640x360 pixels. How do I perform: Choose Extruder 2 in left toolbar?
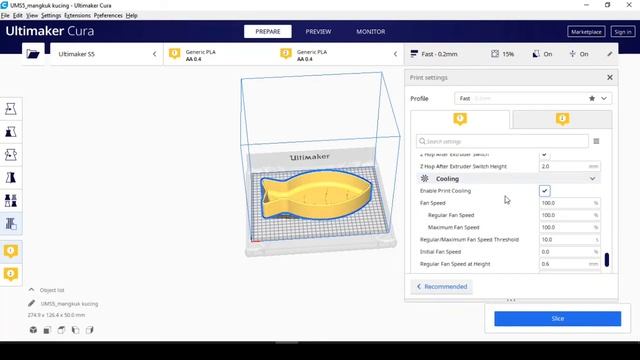click(11, 274)
